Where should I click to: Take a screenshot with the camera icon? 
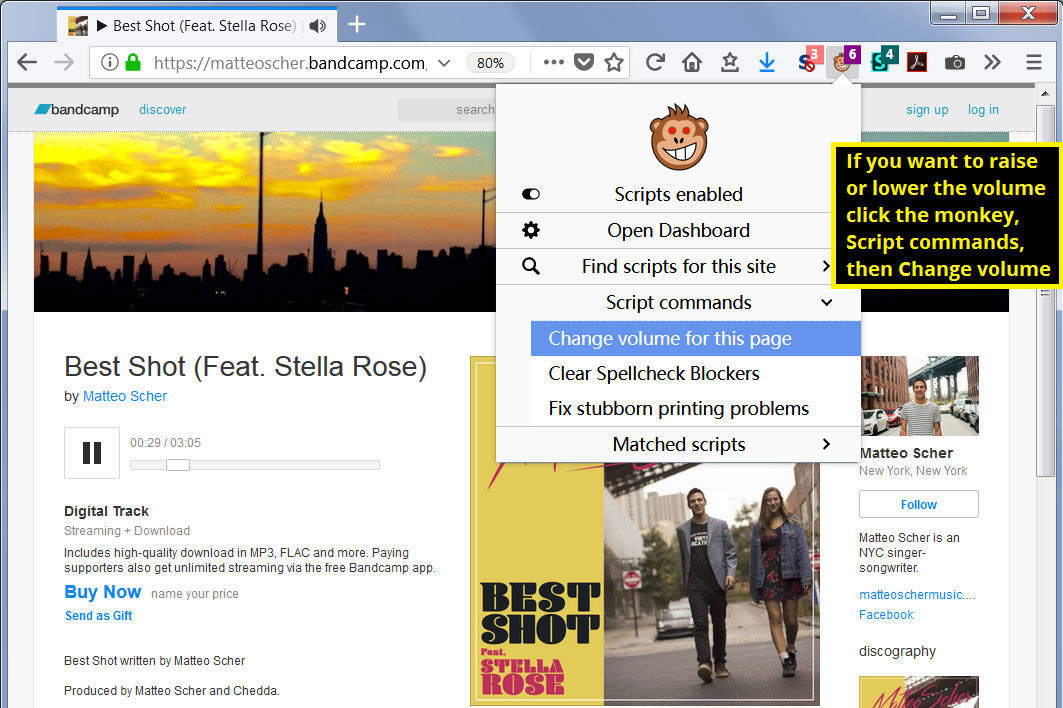(x=954, y=62)
